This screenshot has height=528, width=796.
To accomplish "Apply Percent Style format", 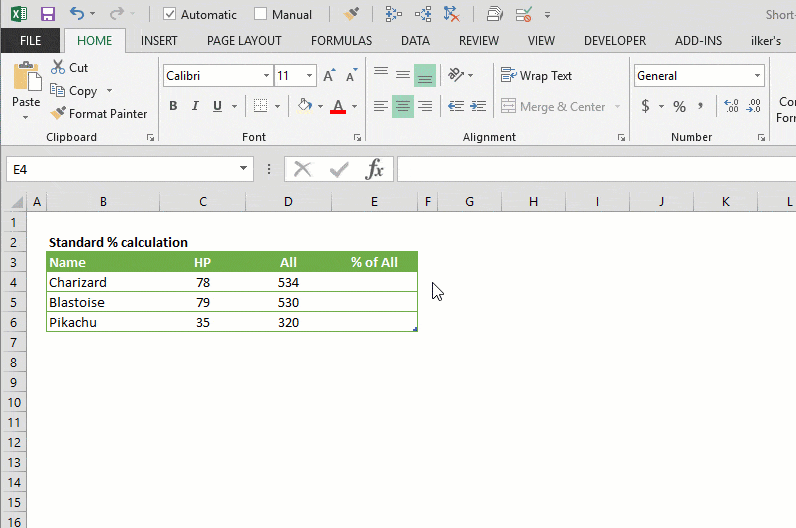I will tap(679, 106).
